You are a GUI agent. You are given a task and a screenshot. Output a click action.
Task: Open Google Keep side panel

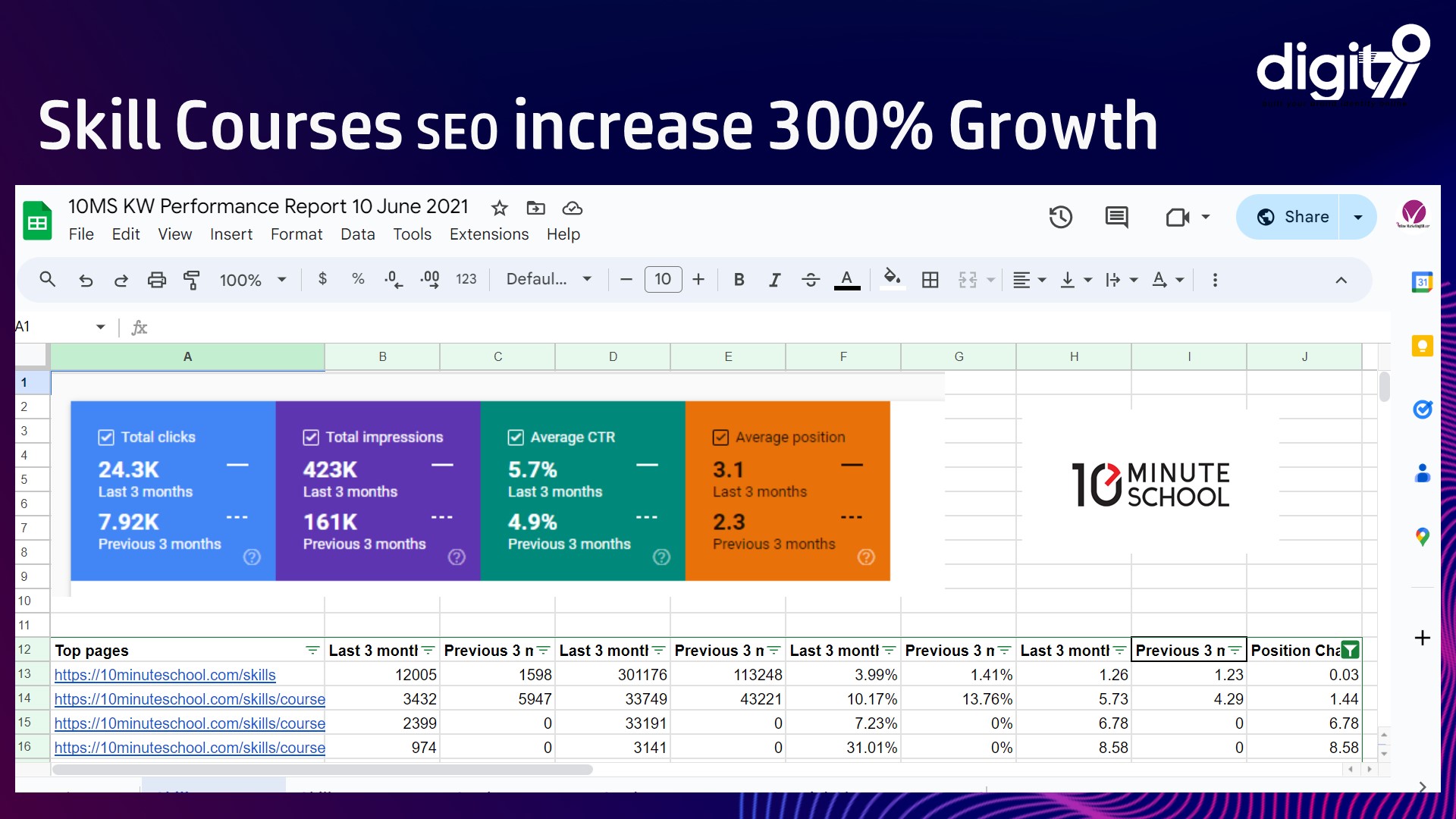pyautogui.click(x=1422, y=346)
